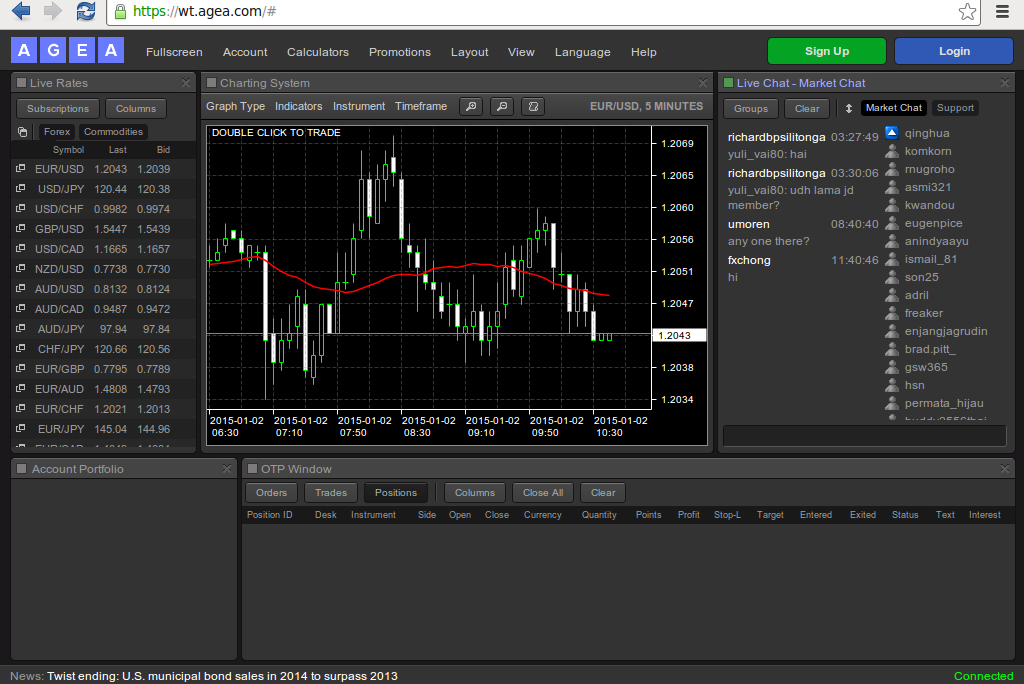This screenshot has height=684, width=1024.
Task: Switch Live Chat to the Support channel
Action: [955, 108]
